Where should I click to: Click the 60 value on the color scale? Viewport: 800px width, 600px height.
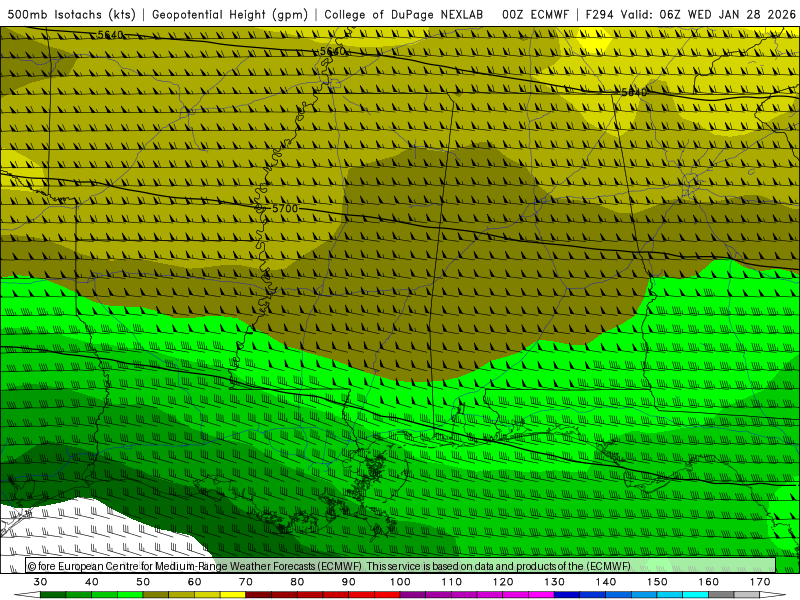click(x=194, y=582)
